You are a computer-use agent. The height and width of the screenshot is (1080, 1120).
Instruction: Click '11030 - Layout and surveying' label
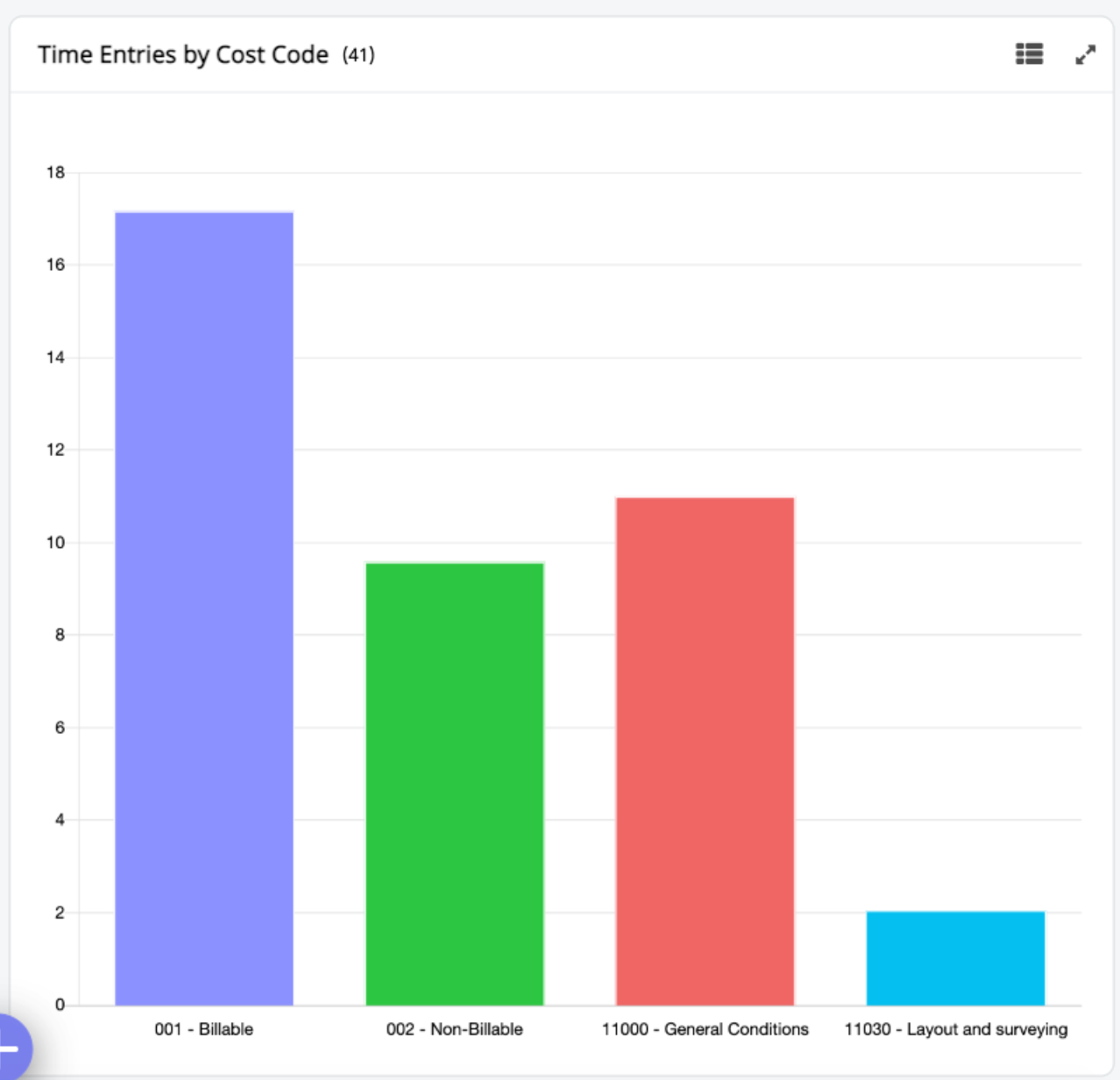[x=955, y=1029]
